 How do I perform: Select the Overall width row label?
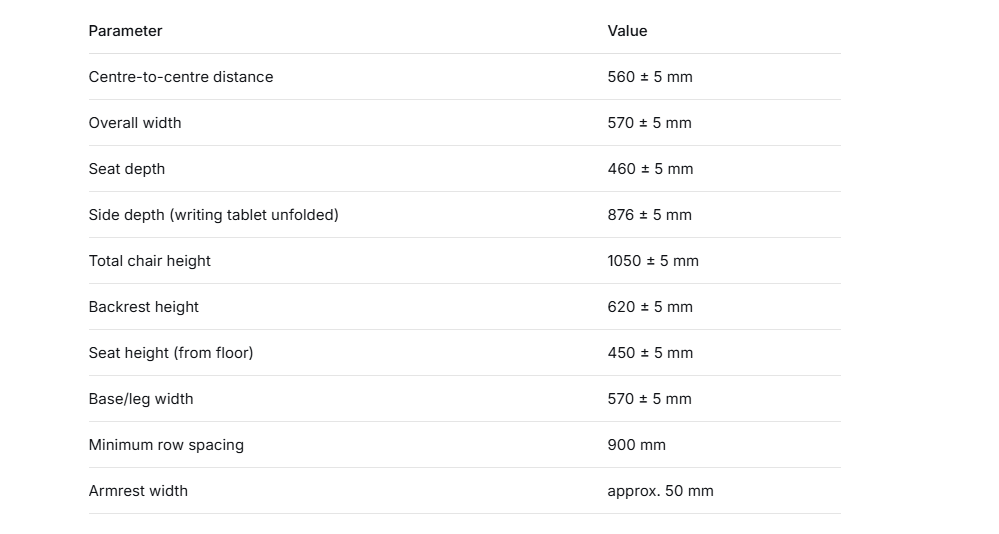tap(135, 122)
